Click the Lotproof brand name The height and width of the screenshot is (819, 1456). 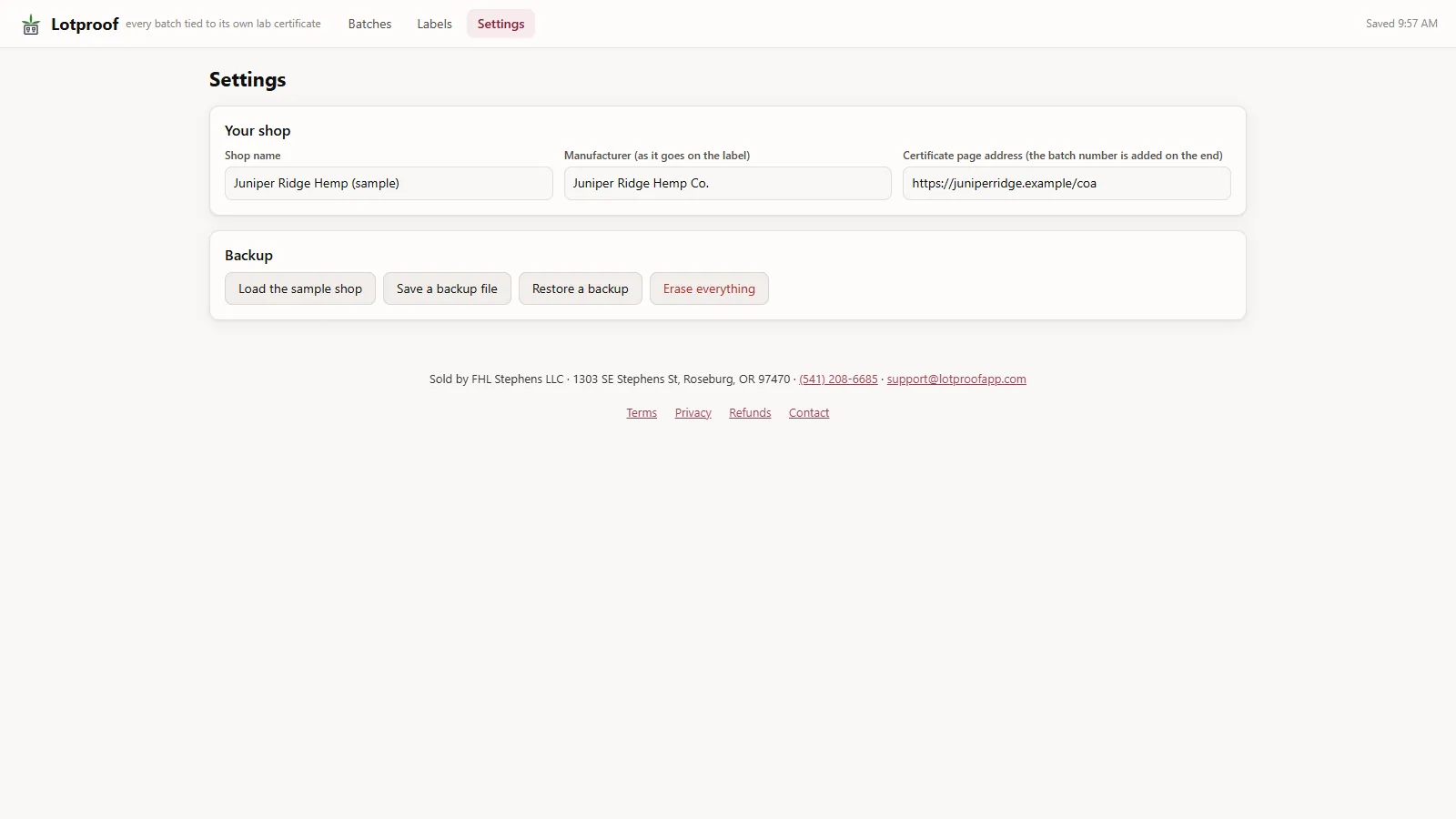tap(85, 25)
